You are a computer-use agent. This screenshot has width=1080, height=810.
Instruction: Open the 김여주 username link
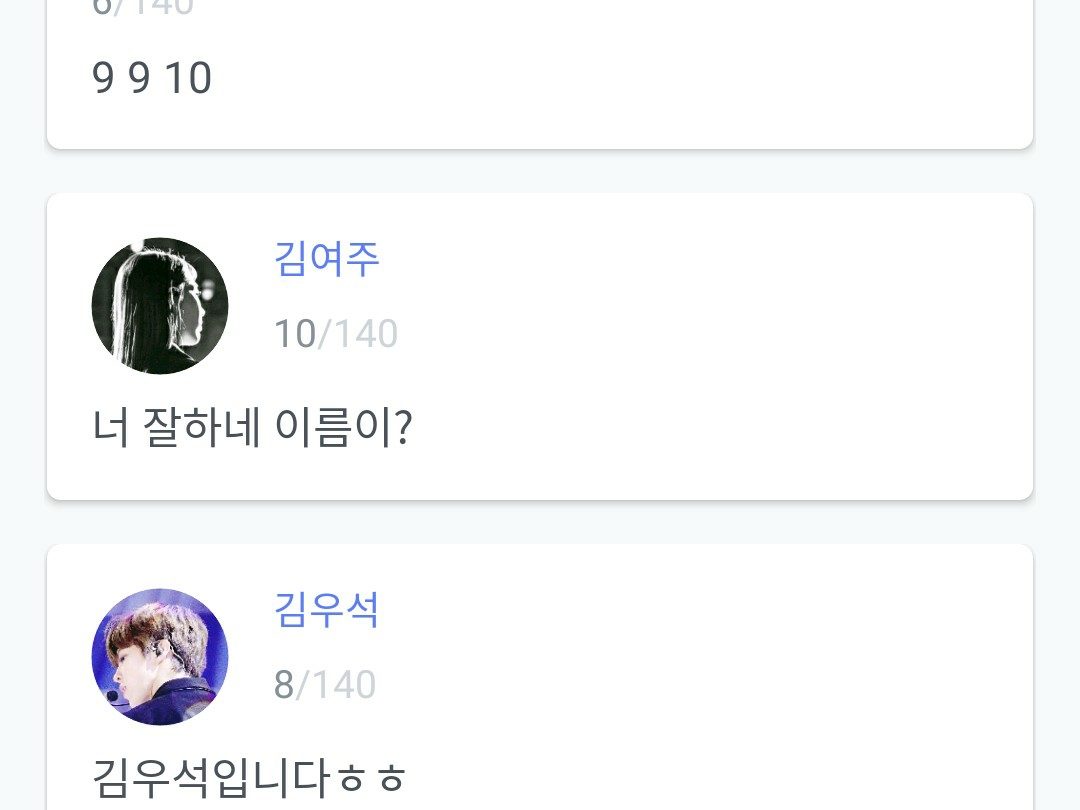coord(327,259)
